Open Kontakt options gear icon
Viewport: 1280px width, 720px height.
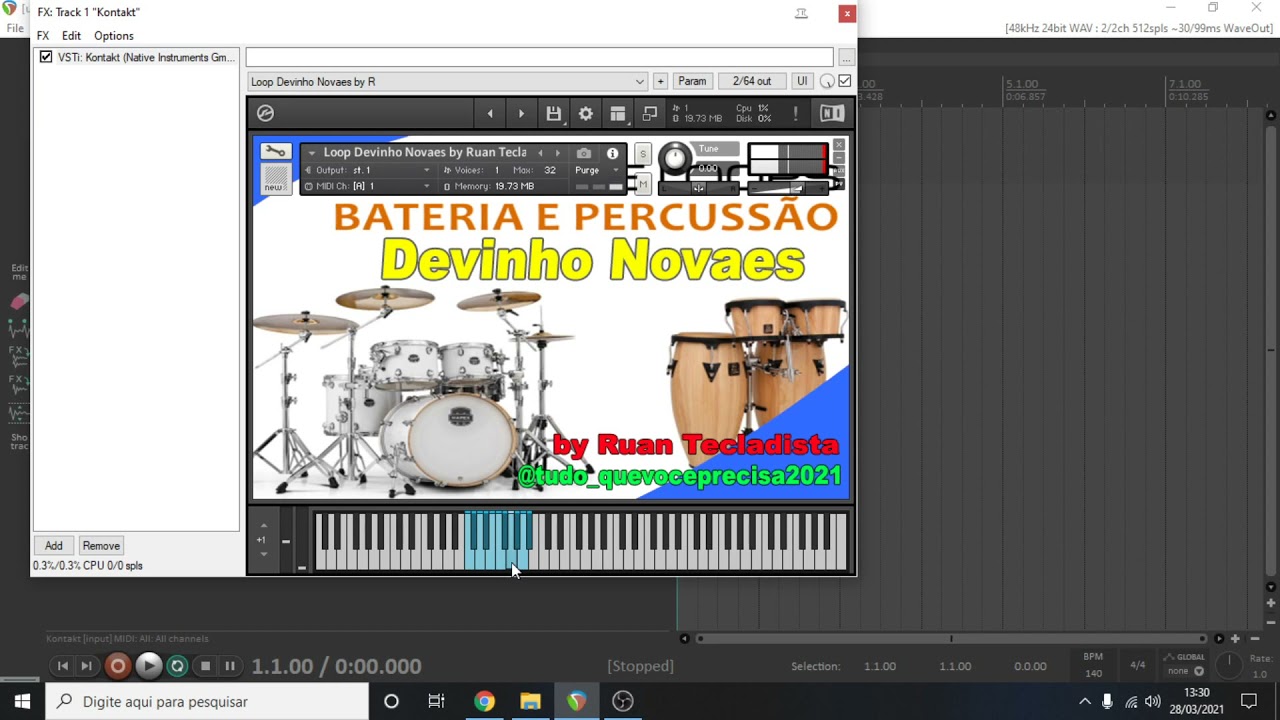pos(586,114)
